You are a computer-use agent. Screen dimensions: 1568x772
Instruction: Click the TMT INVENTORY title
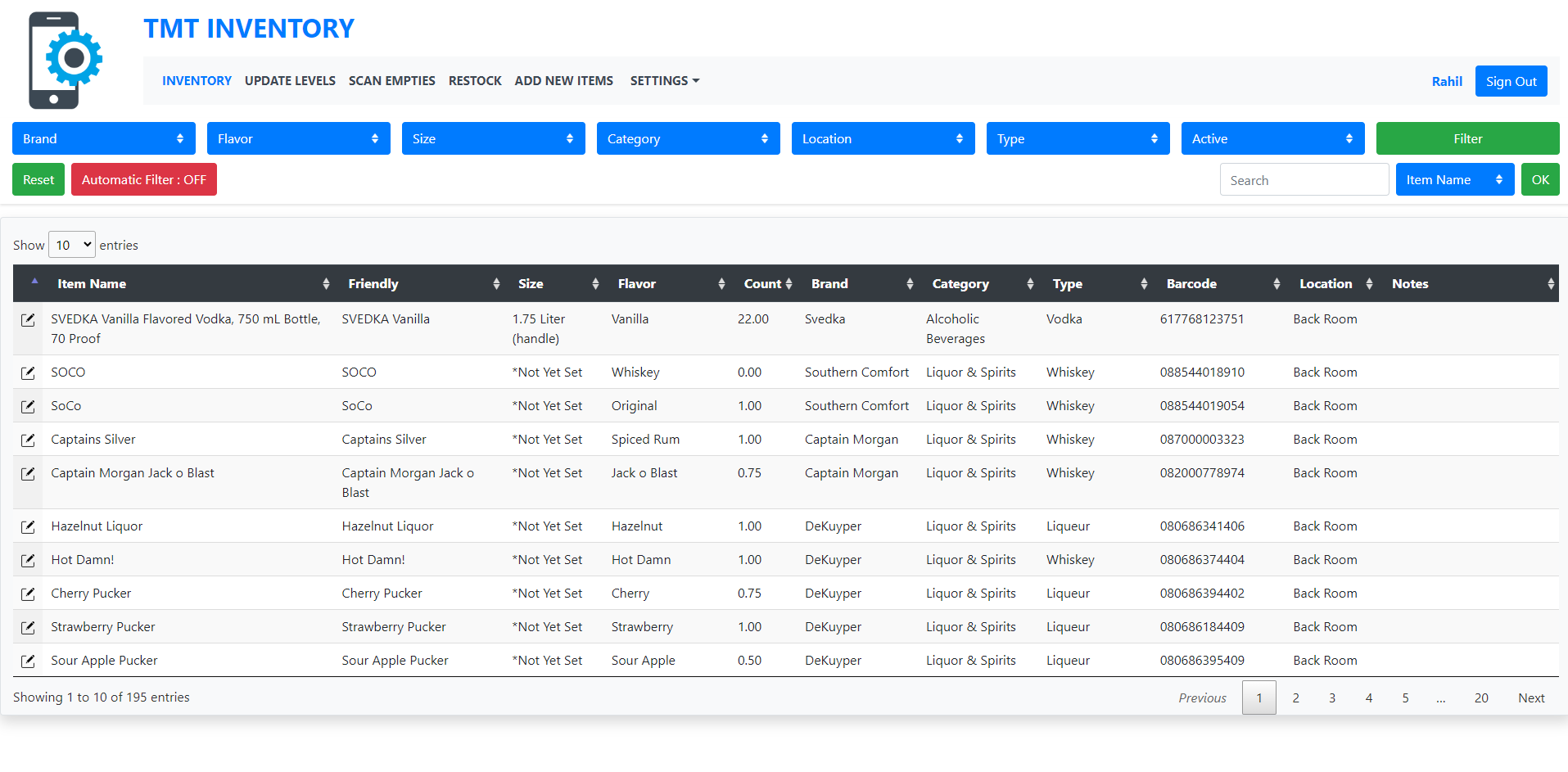click(x=249, y=29)
